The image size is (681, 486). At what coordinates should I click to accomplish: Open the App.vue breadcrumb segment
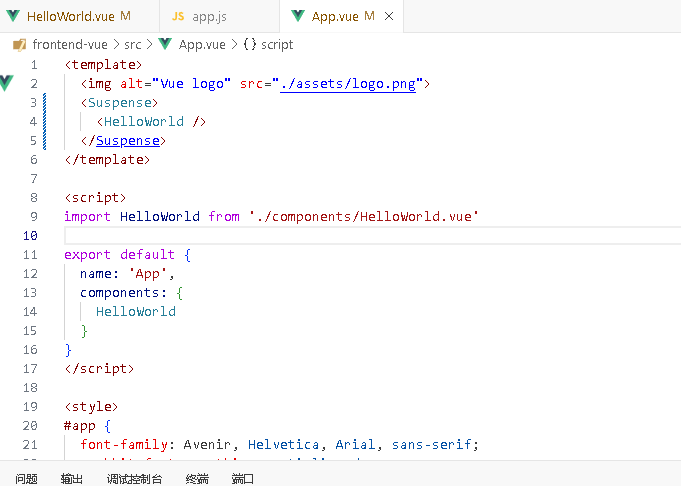tap(202, 44)
